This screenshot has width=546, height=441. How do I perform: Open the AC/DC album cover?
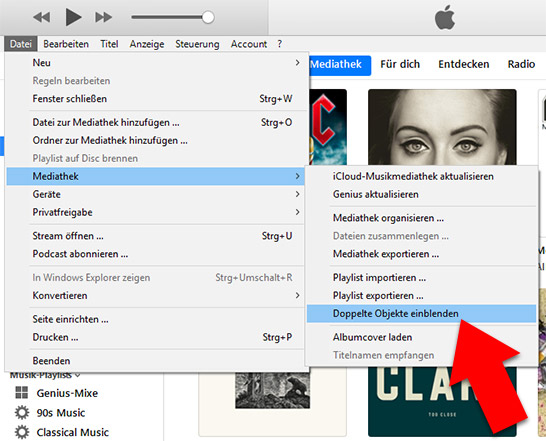328,127
